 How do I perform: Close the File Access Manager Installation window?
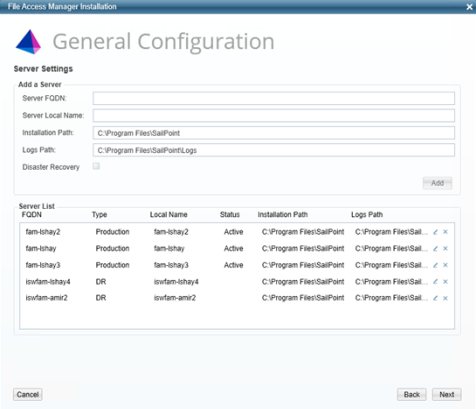[x=469, y=7]
